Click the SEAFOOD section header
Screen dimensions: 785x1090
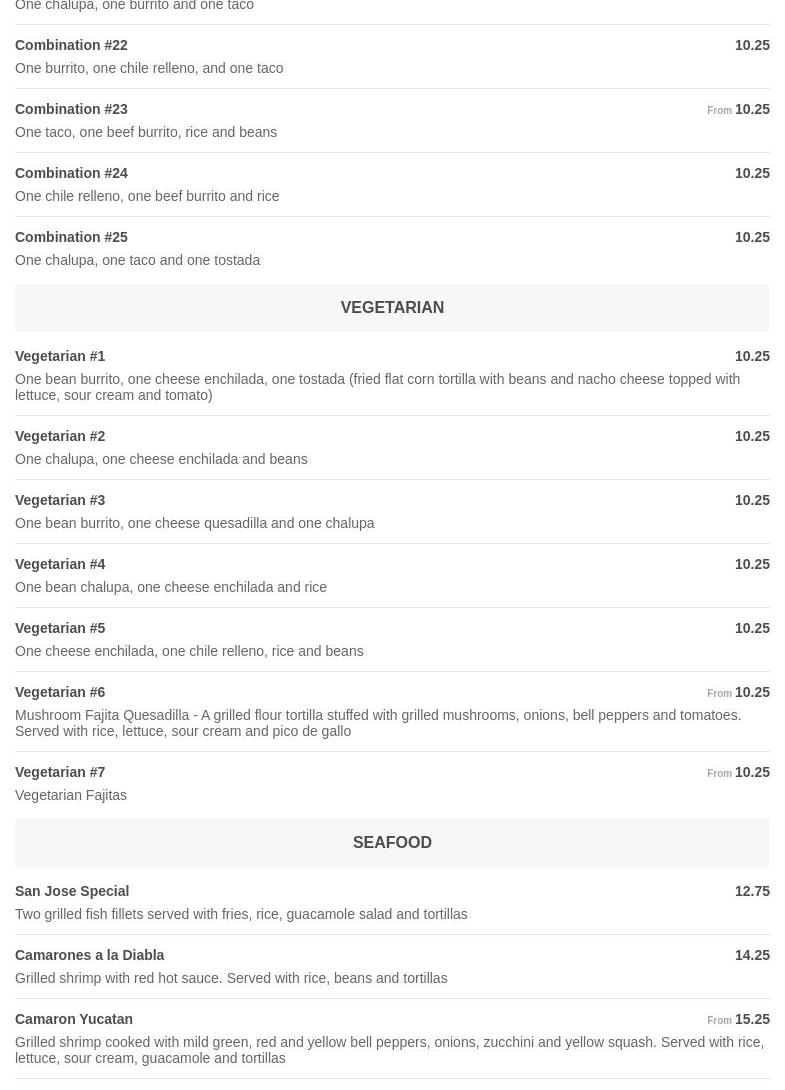[x=392, y=843]
